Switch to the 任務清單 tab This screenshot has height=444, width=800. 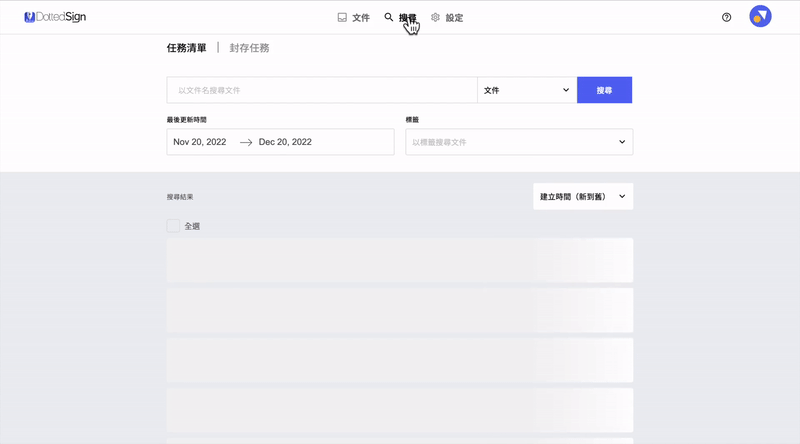(186, 48)
